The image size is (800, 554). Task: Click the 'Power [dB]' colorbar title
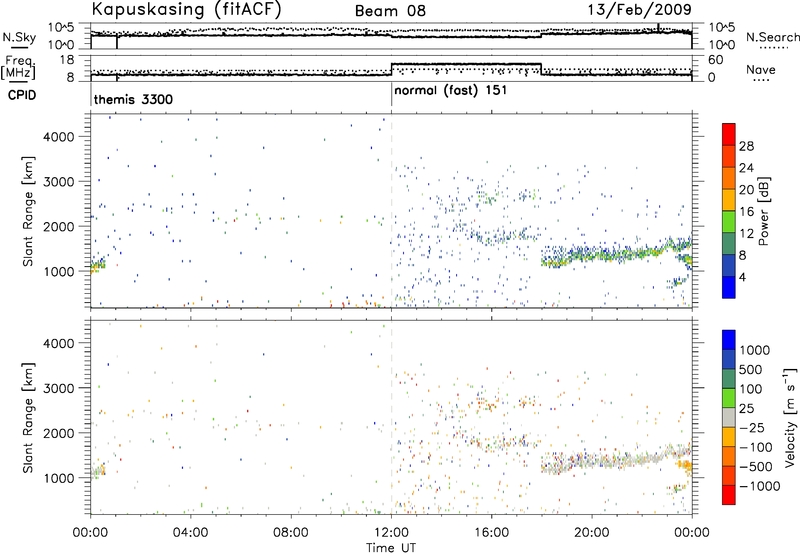pos(764,211)
